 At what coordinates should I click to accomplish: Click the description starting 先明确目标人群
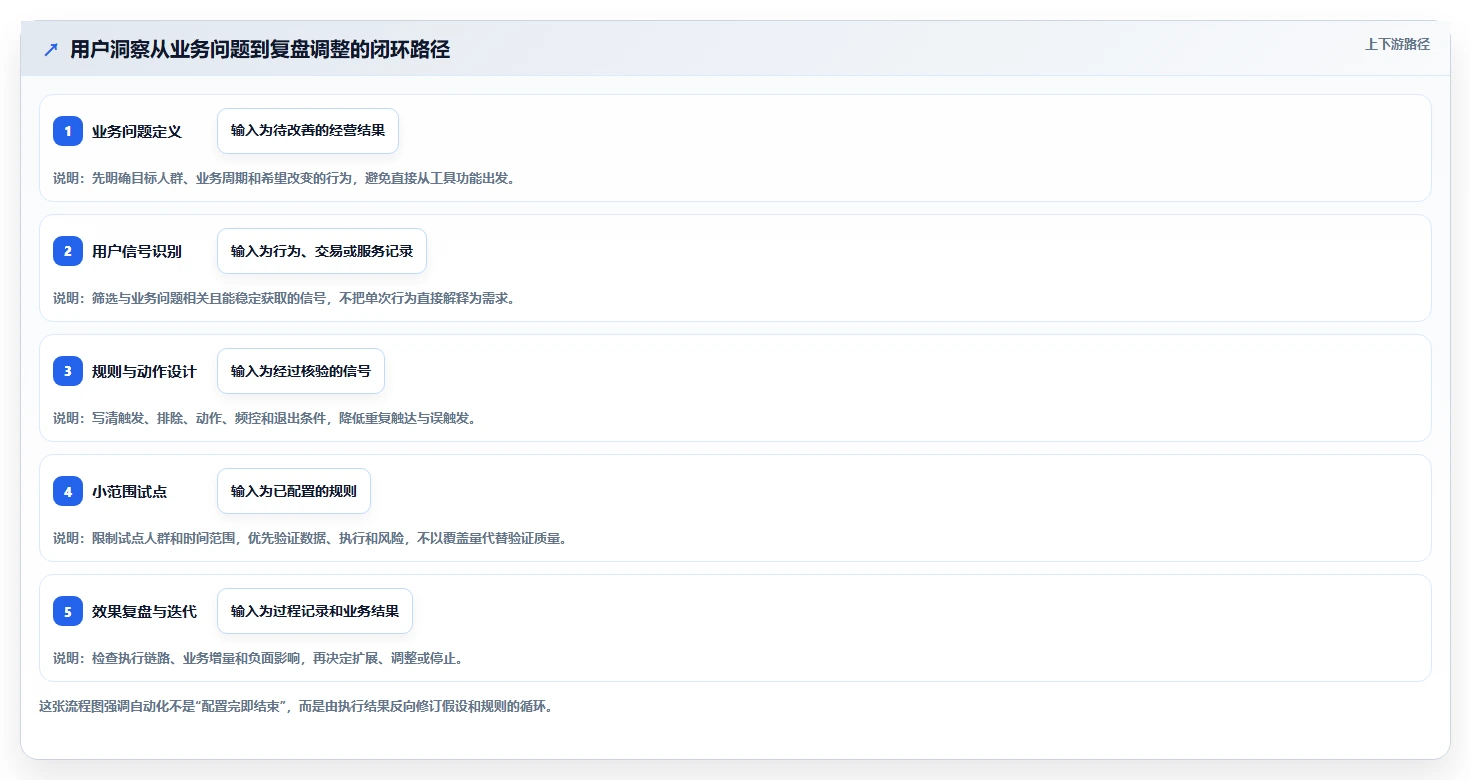(x=284, y=178)
